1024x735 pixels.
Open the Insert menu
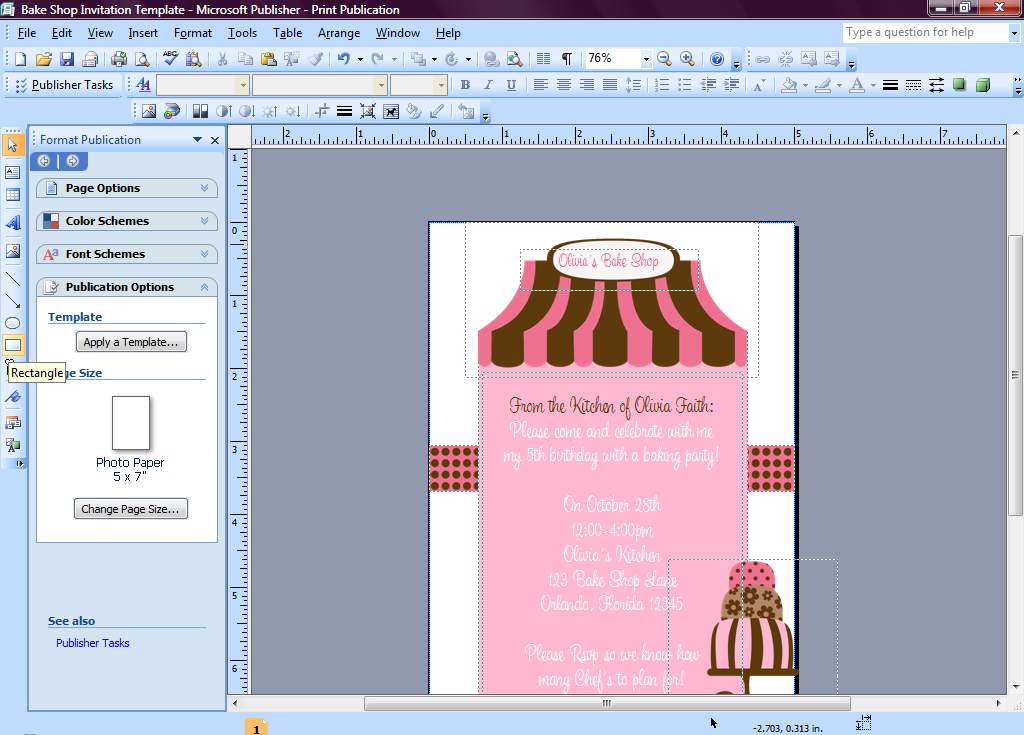(142, 33)
